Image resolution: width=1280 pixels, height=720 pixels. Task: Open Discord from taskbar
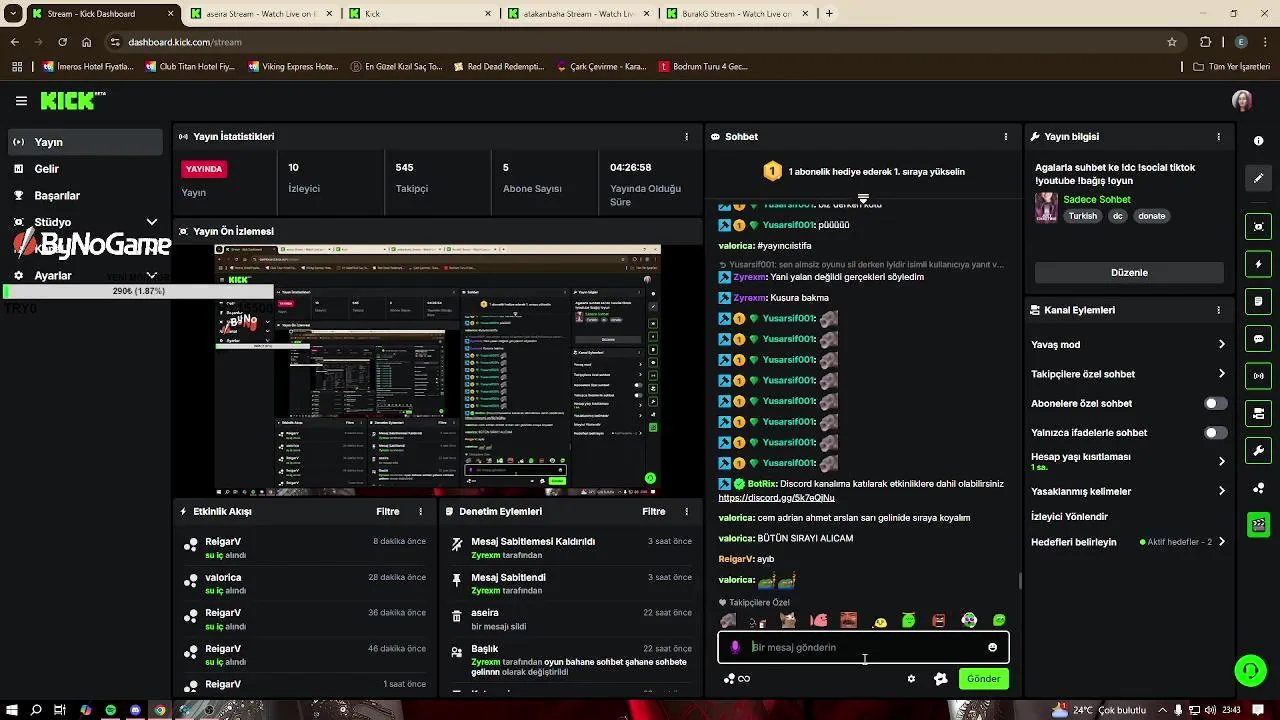(135, 710)
